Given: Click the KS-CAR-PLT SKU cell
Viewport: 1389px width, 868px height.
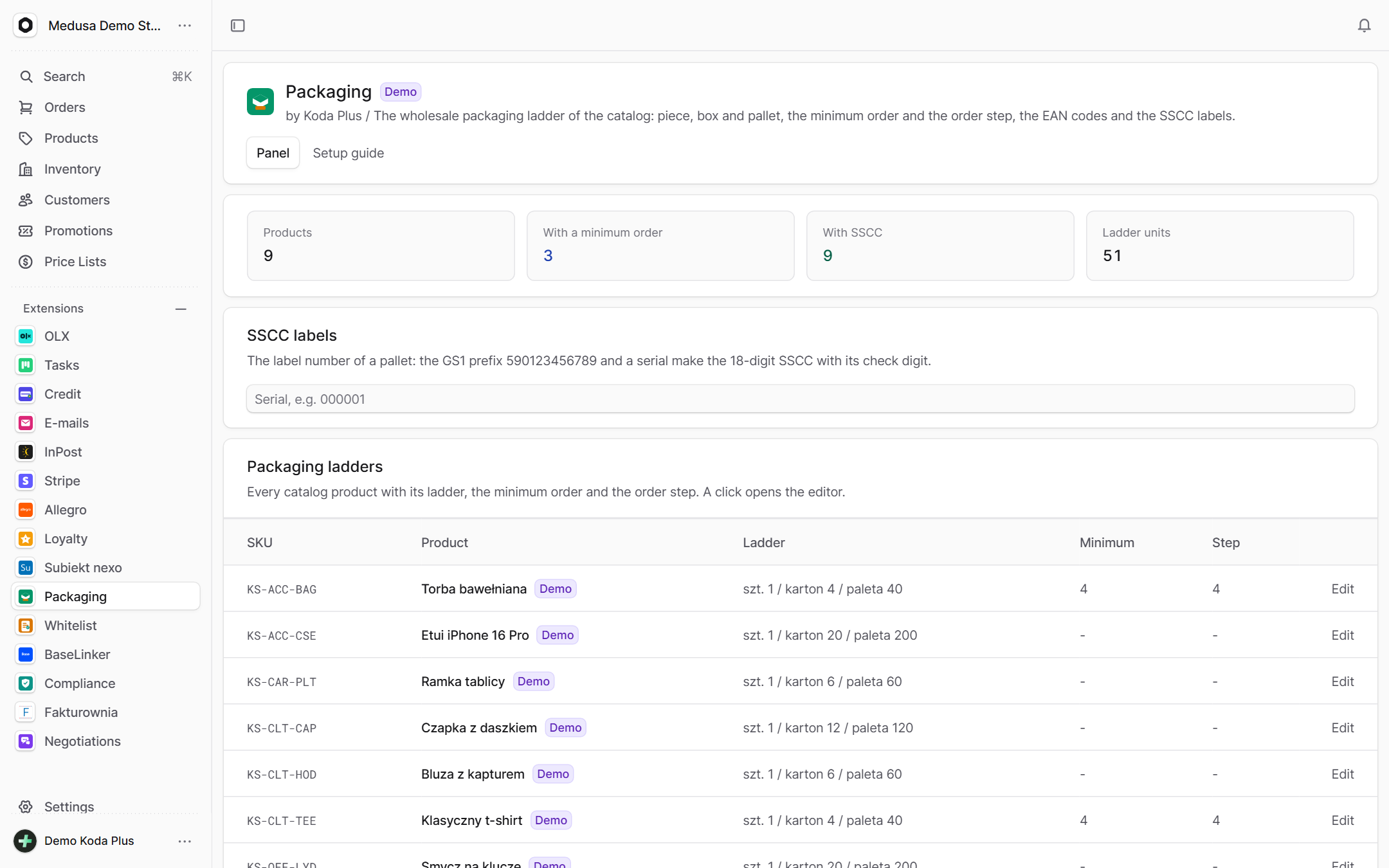Looking at the screenshot, I should 282,682.
